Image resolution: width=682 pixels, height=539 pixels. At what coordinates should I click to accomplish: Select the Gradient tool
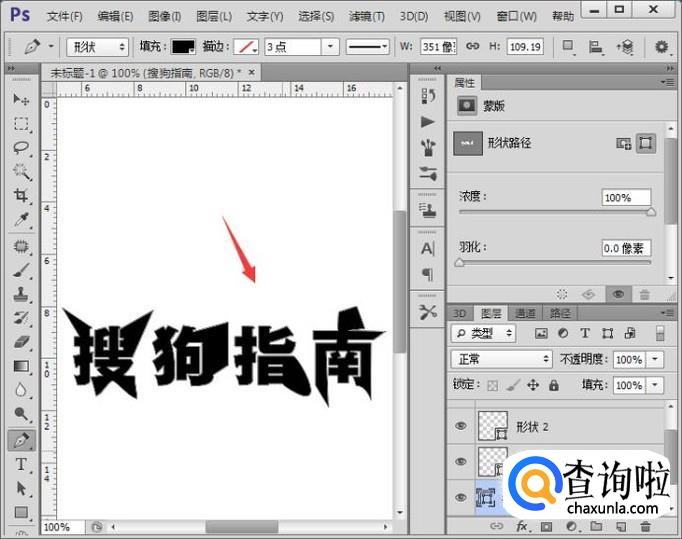[21, 366]
